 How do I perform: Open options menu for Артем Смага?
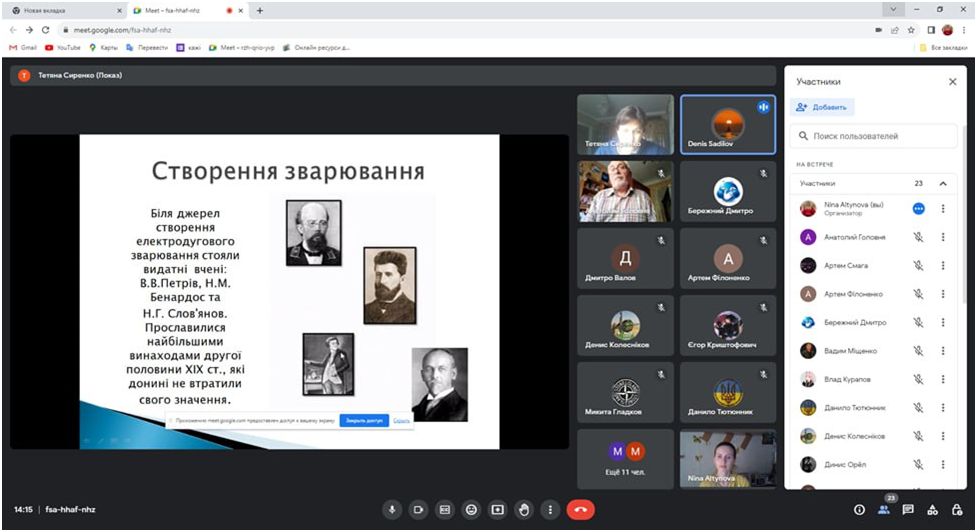pyautogui.click(x=943, y=265)
